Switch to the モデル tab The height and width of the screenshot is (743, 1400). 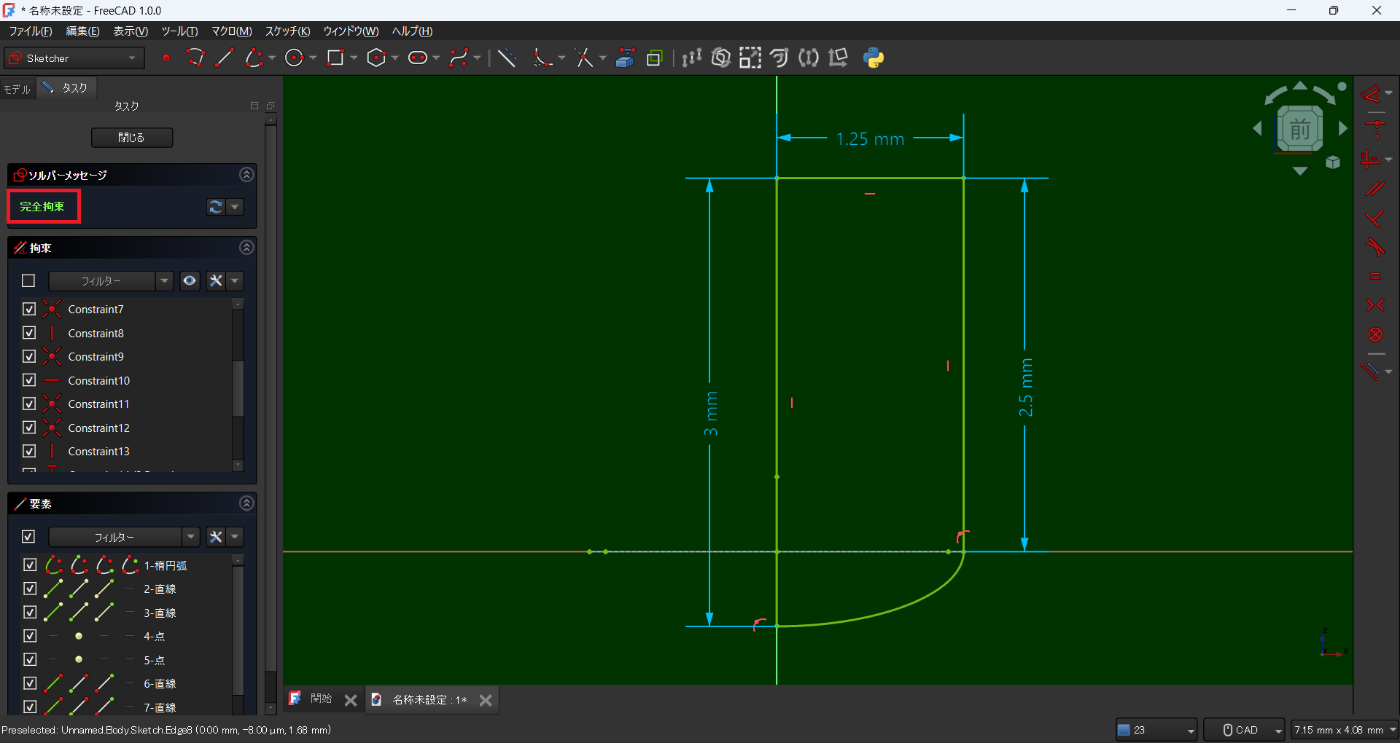click(17, 89)
